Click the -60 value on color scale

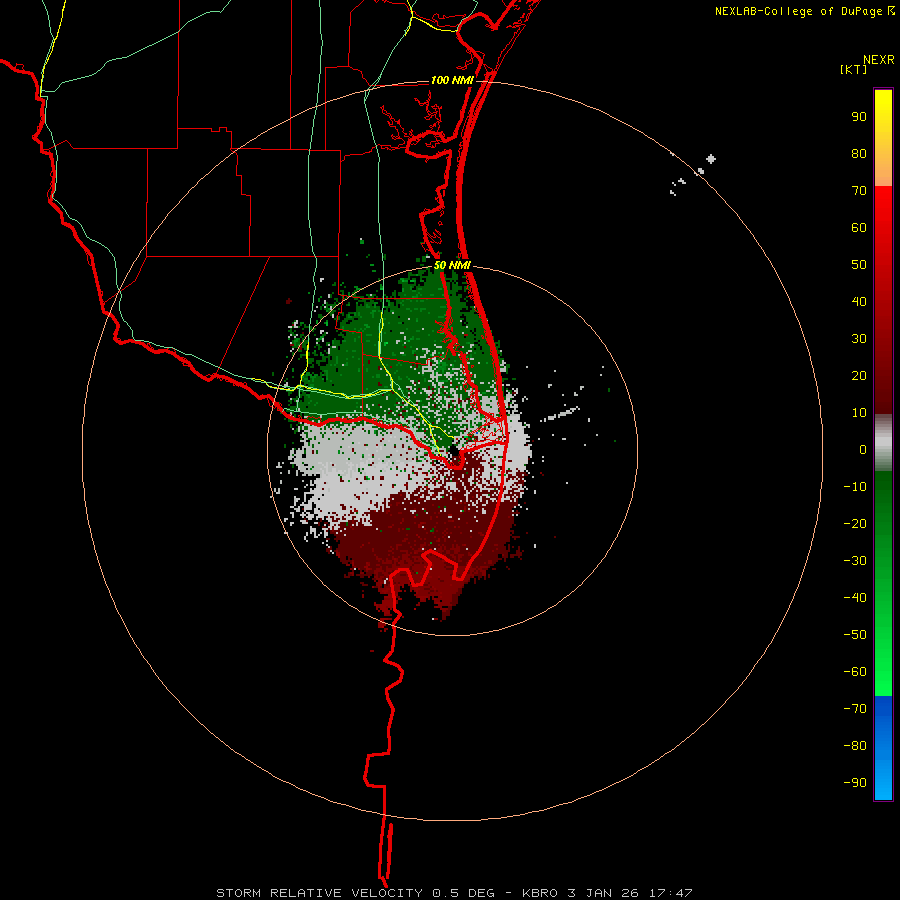(855, 672)
